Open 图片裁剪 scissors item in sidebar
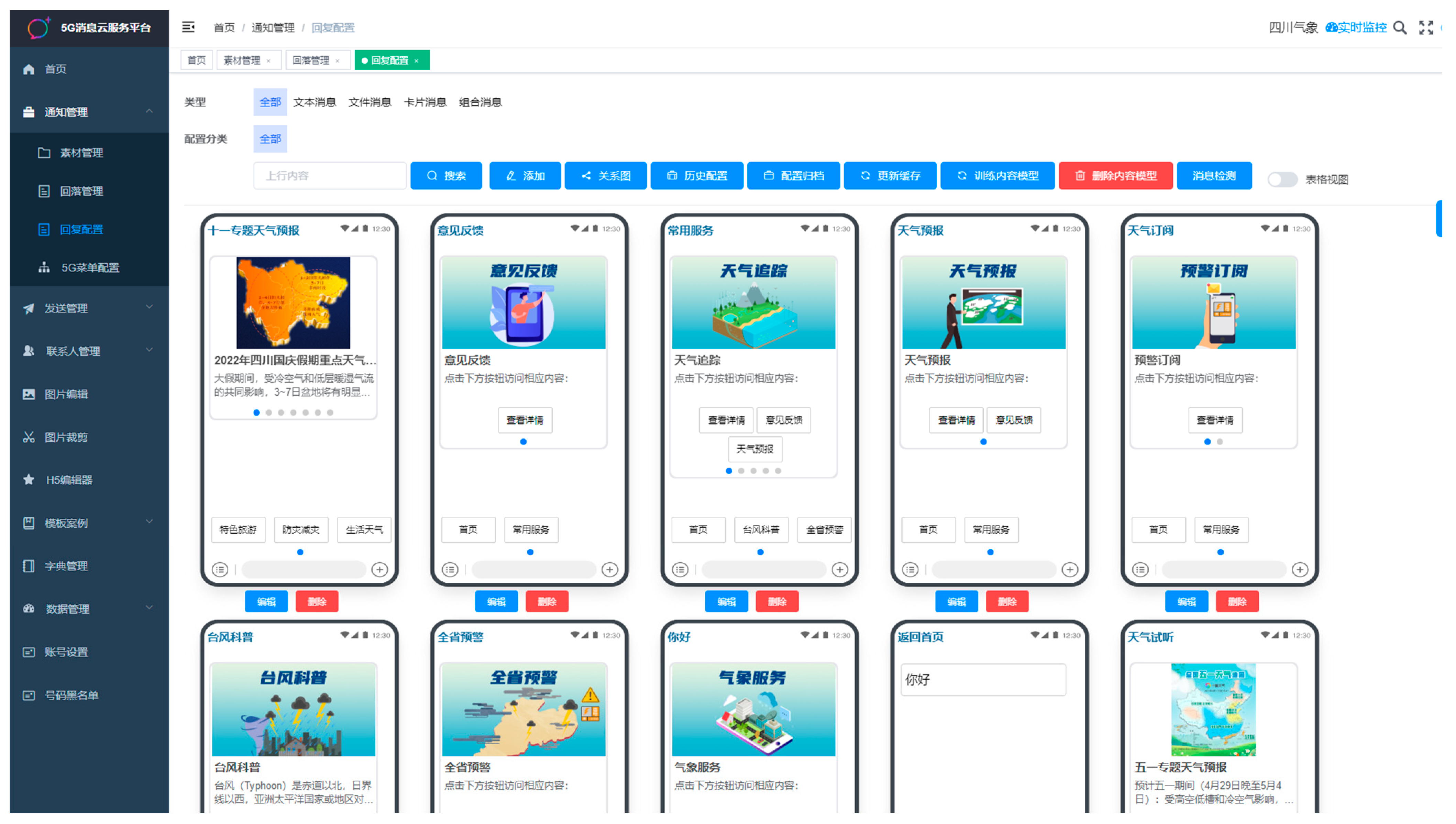This screenshot has height=824, width=1456. (x=66, y=437)
